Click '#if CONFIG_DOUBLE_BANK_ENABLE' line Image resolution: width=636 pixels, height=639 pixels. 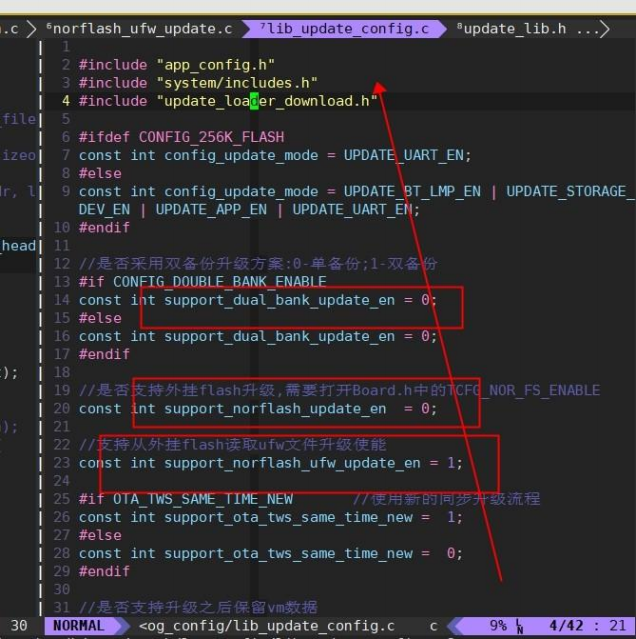click(202, 282)
